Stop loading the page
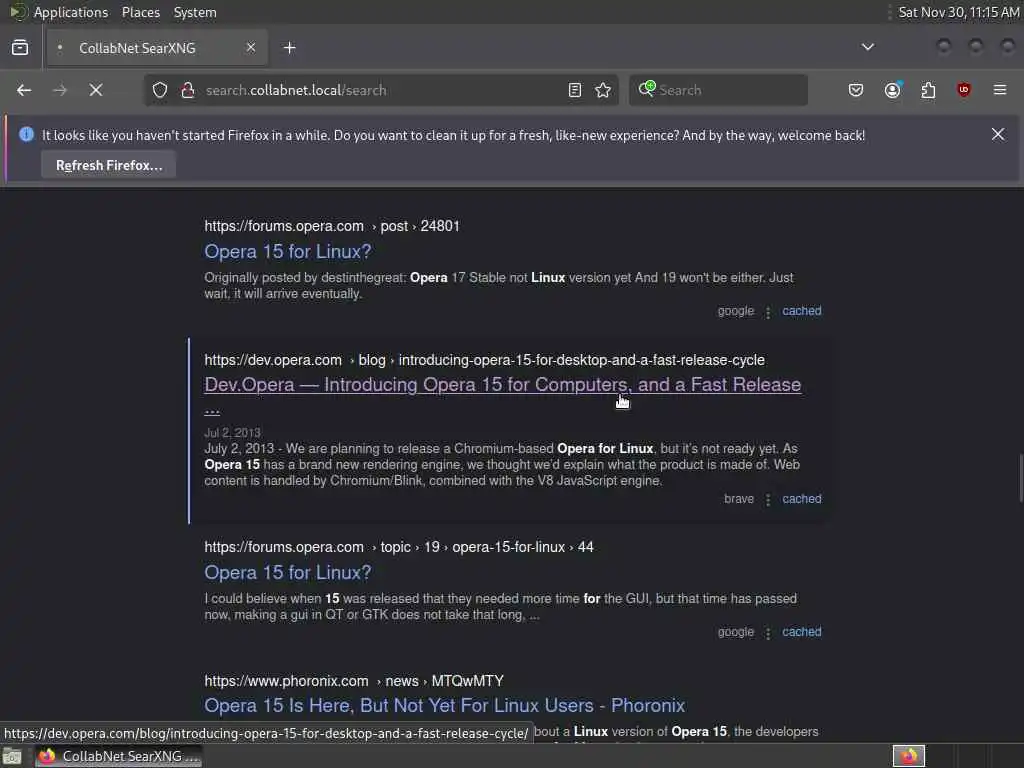 point(96,90)
